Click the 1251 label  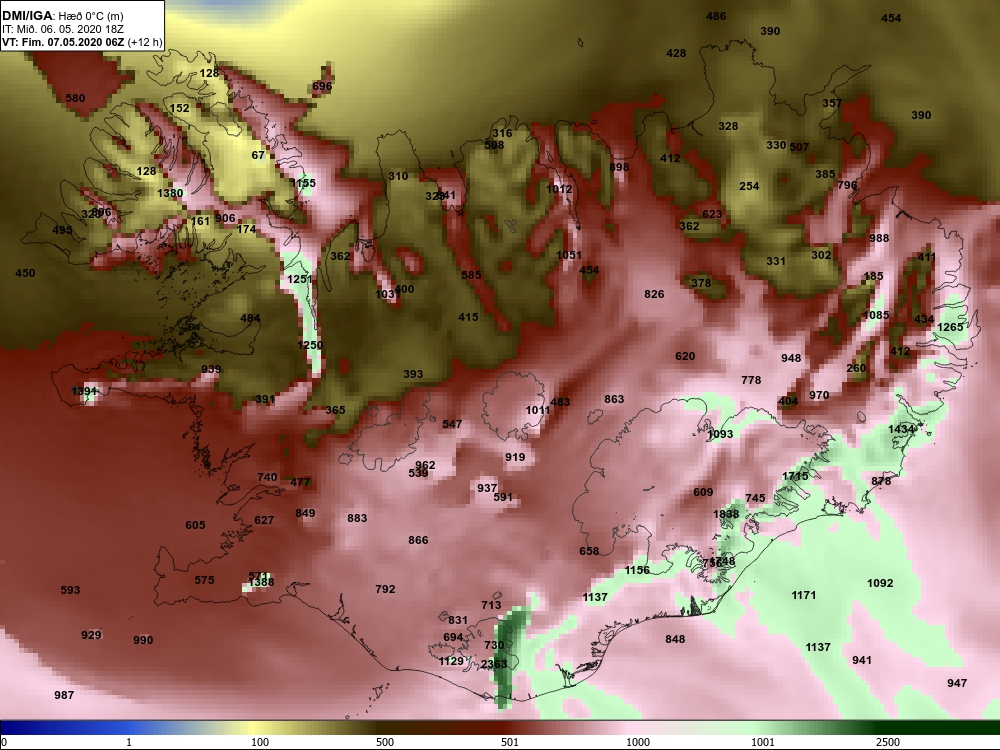click(x=300, y=279)
